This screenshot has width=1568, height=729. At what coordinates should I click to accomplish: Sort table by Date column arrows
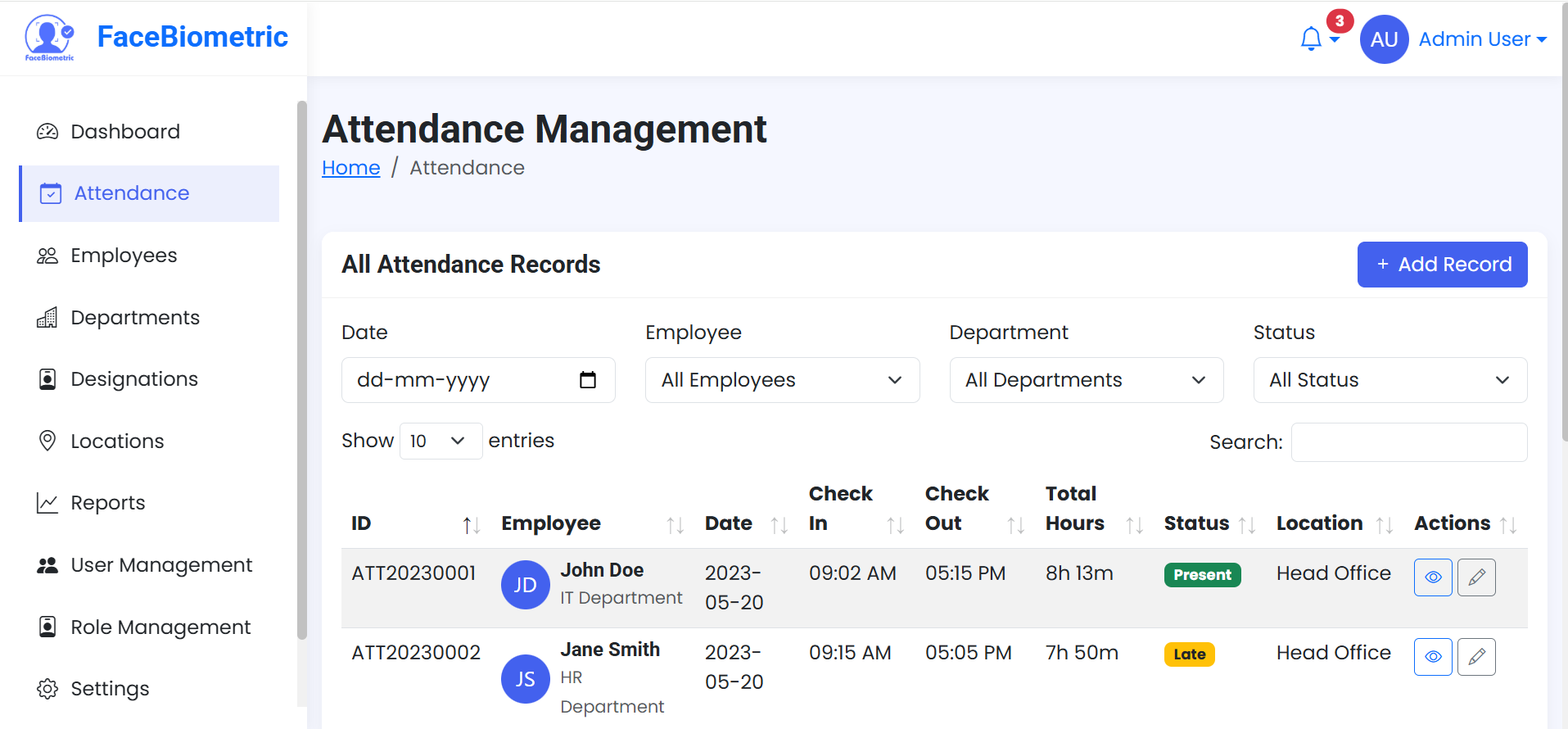779,525
